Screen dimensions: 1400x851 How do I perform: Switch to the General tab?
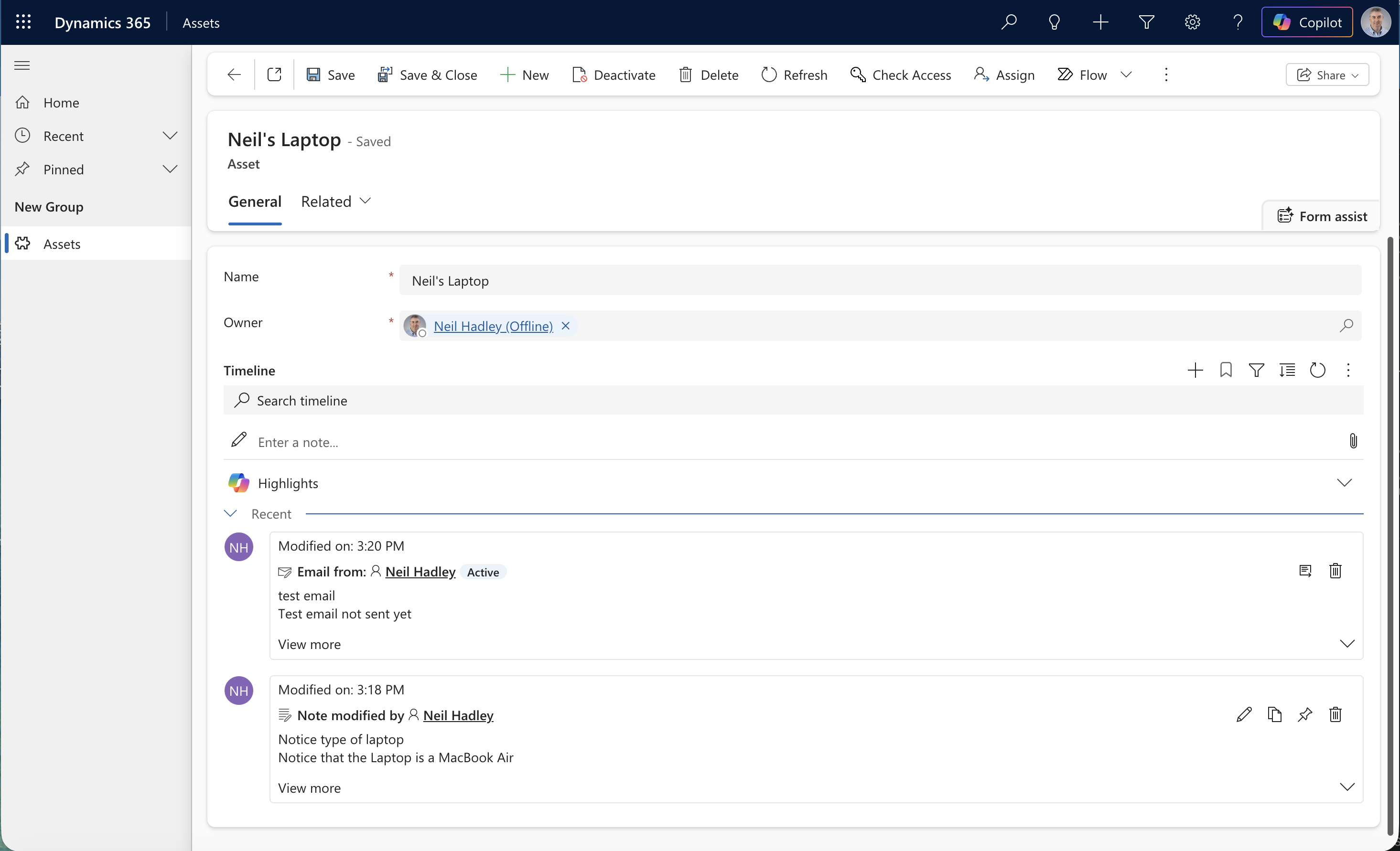click(x=255, y=202)
